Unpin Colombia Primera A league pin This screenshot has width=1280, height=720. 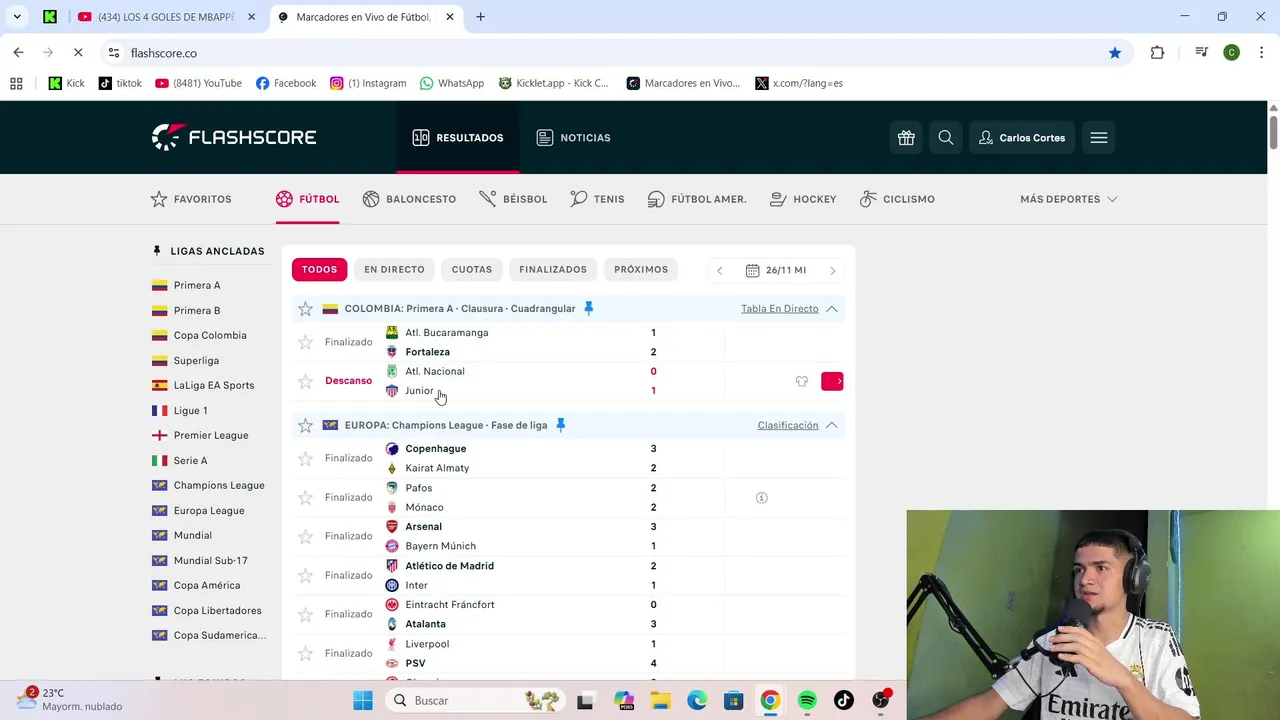(x=589, y=309)
